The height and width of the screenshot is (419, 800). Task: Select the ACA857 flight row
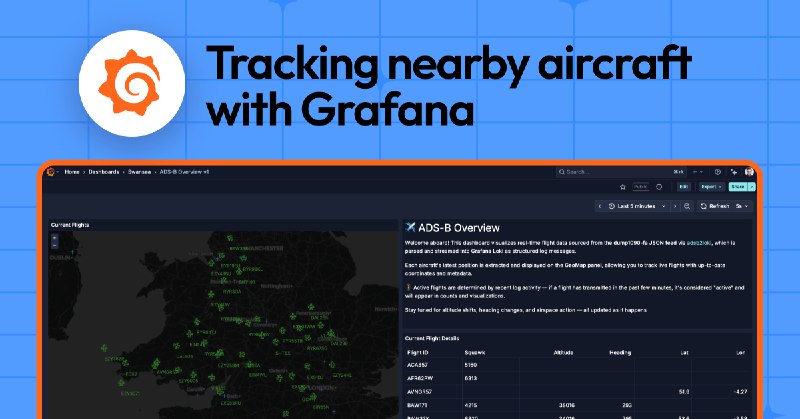[x=578, y=365]
